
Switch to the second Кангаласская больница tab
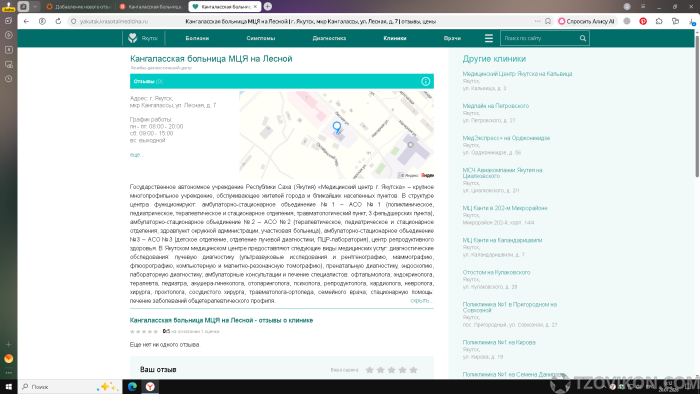point(151,7)
